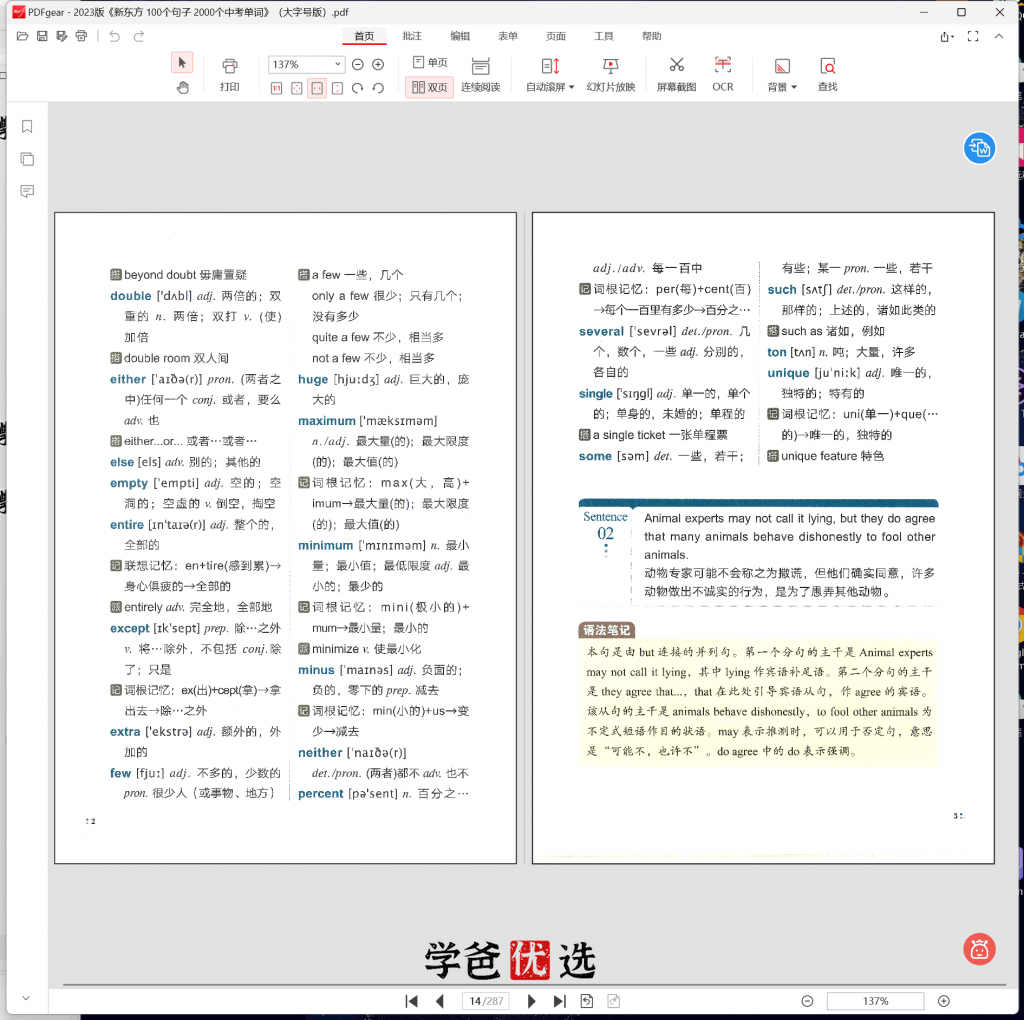The image size is (1024, 1020).
Task: Set view to actual size 1:1
Action: point(276,88)
